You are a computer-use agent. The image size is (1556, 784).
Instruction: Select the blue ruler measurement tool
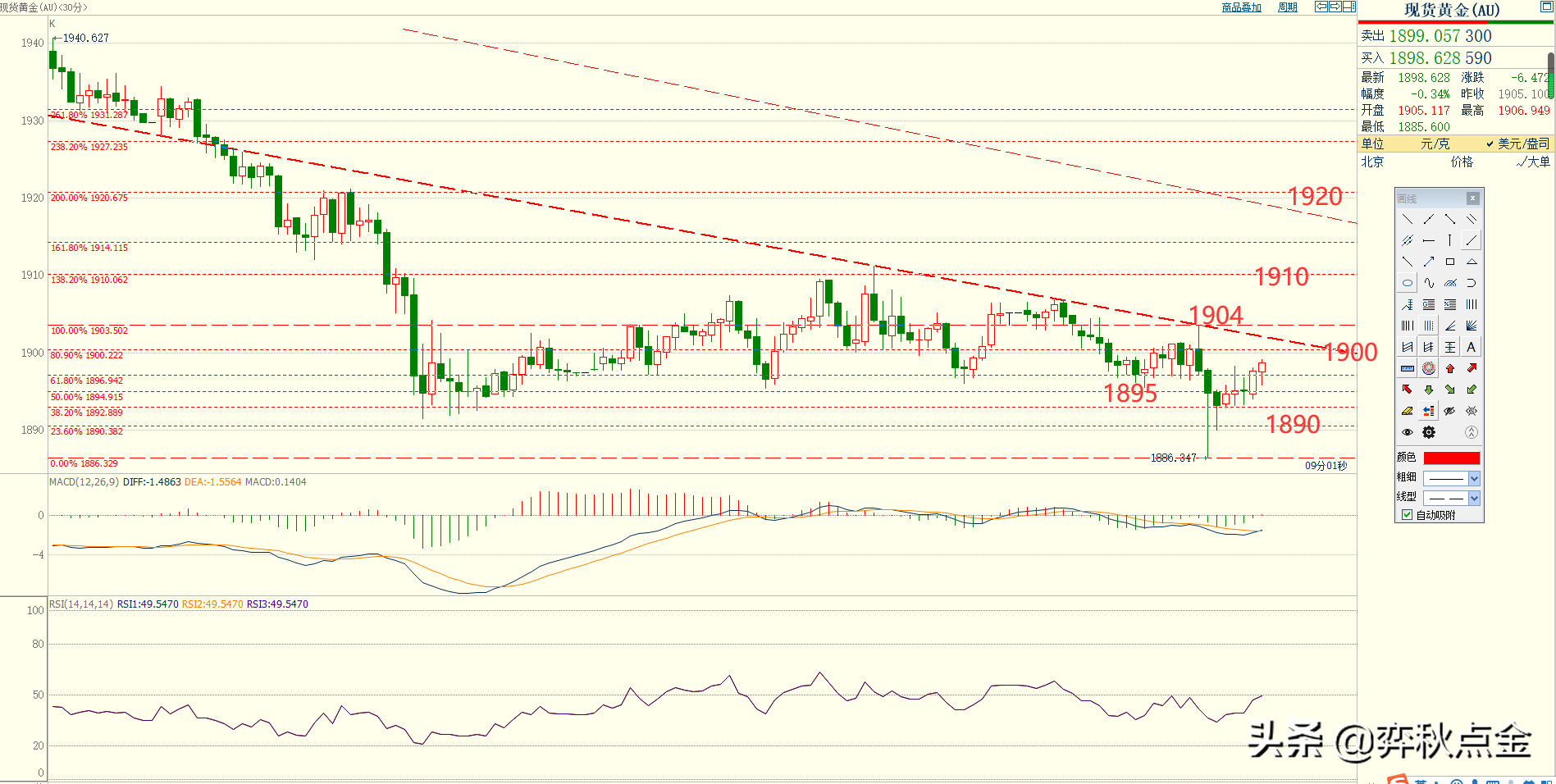1408,368
